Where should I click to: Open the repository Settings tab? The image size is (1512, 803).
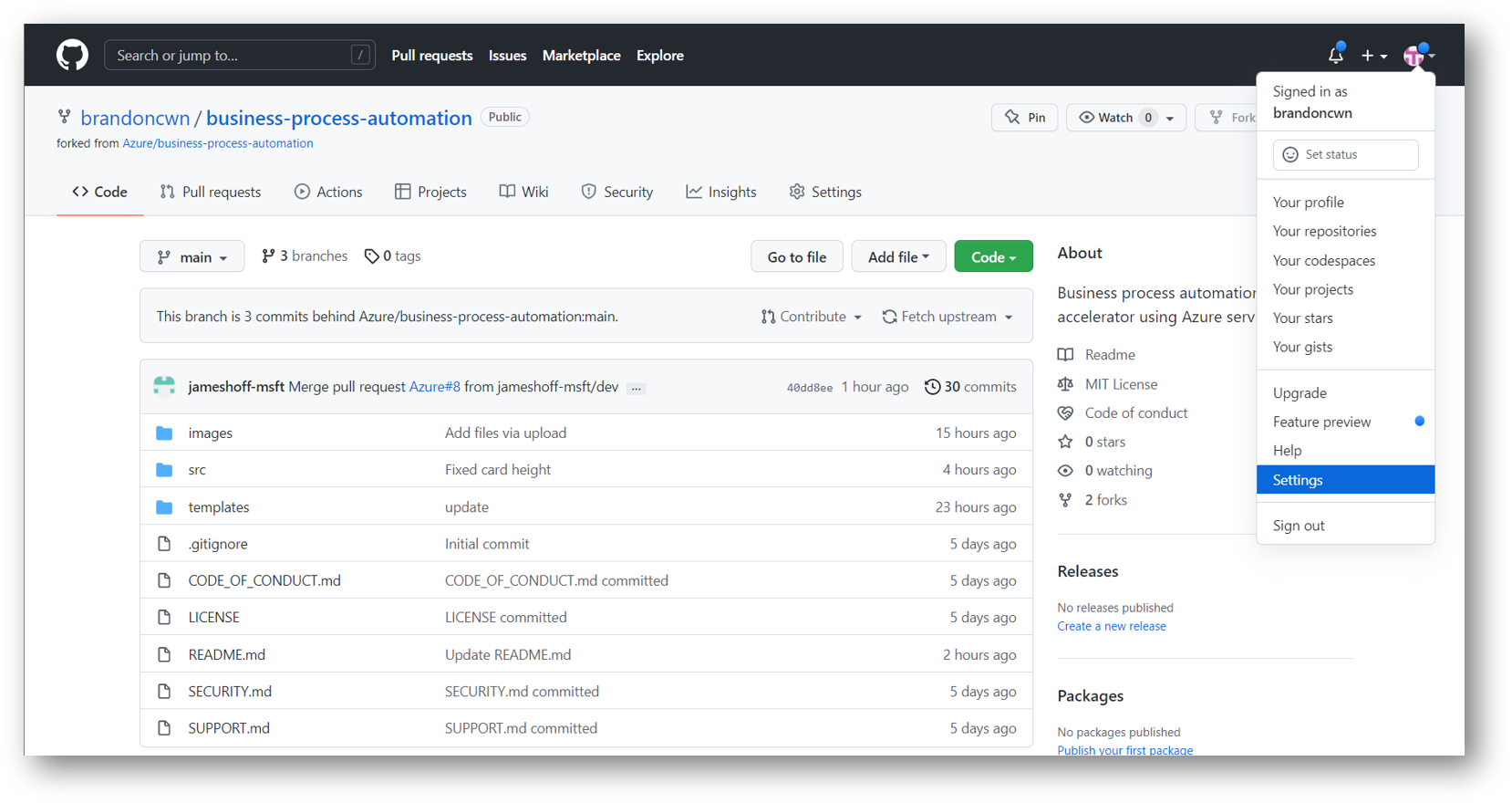[x=825, y=192]
